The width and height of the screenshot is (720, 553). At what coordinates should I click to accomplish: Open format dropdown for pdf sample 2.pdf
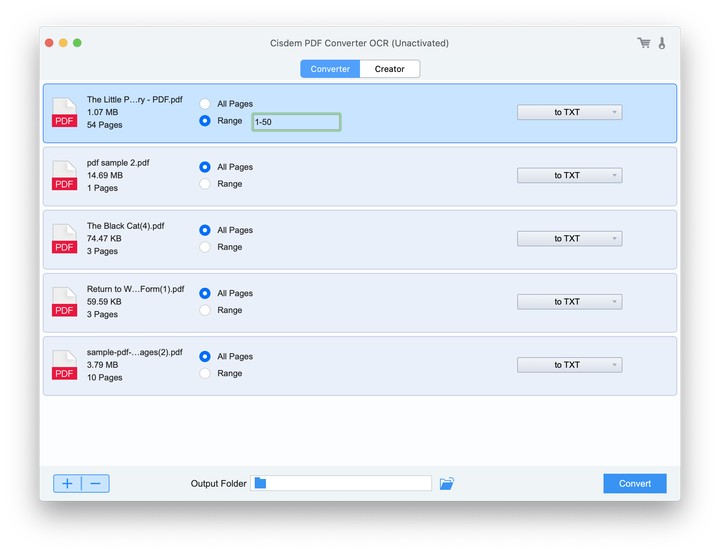point(569,175)
